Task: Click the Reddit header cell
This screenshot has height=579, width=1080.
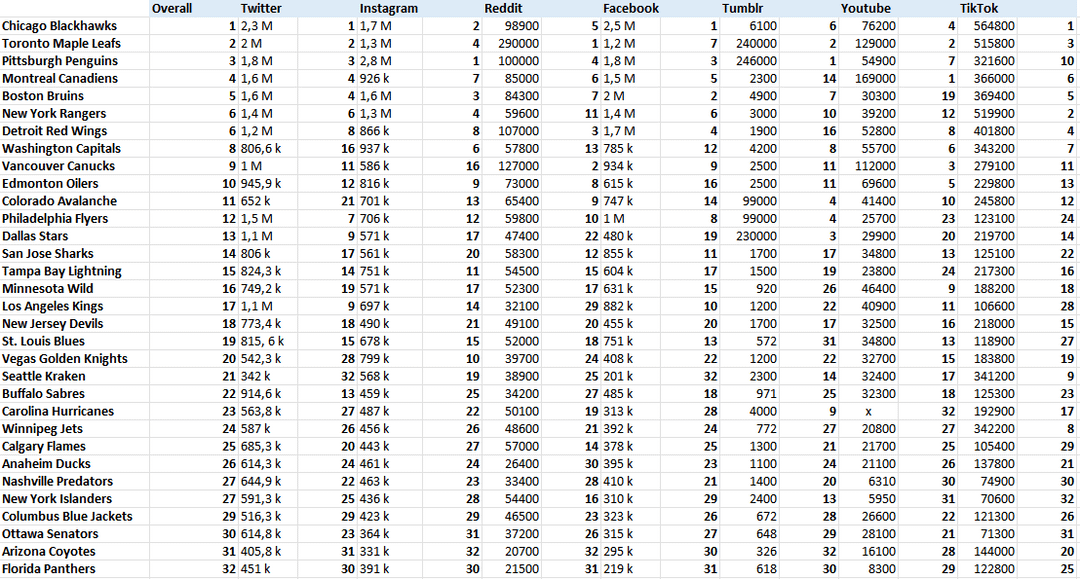Action: click(503, 9)
